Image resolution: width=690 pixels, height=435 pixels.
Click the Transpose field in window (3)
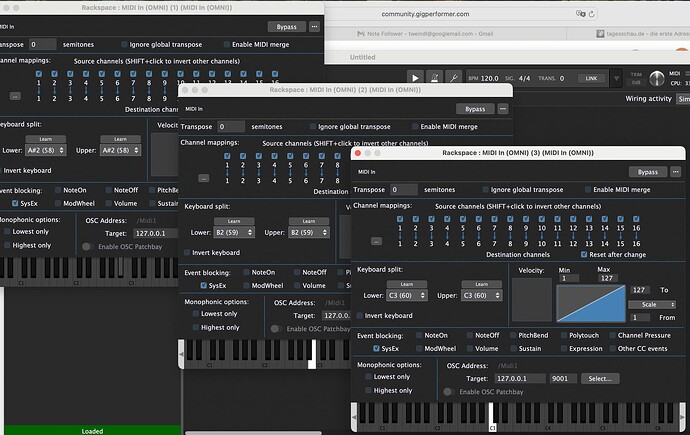pos(404,190)
